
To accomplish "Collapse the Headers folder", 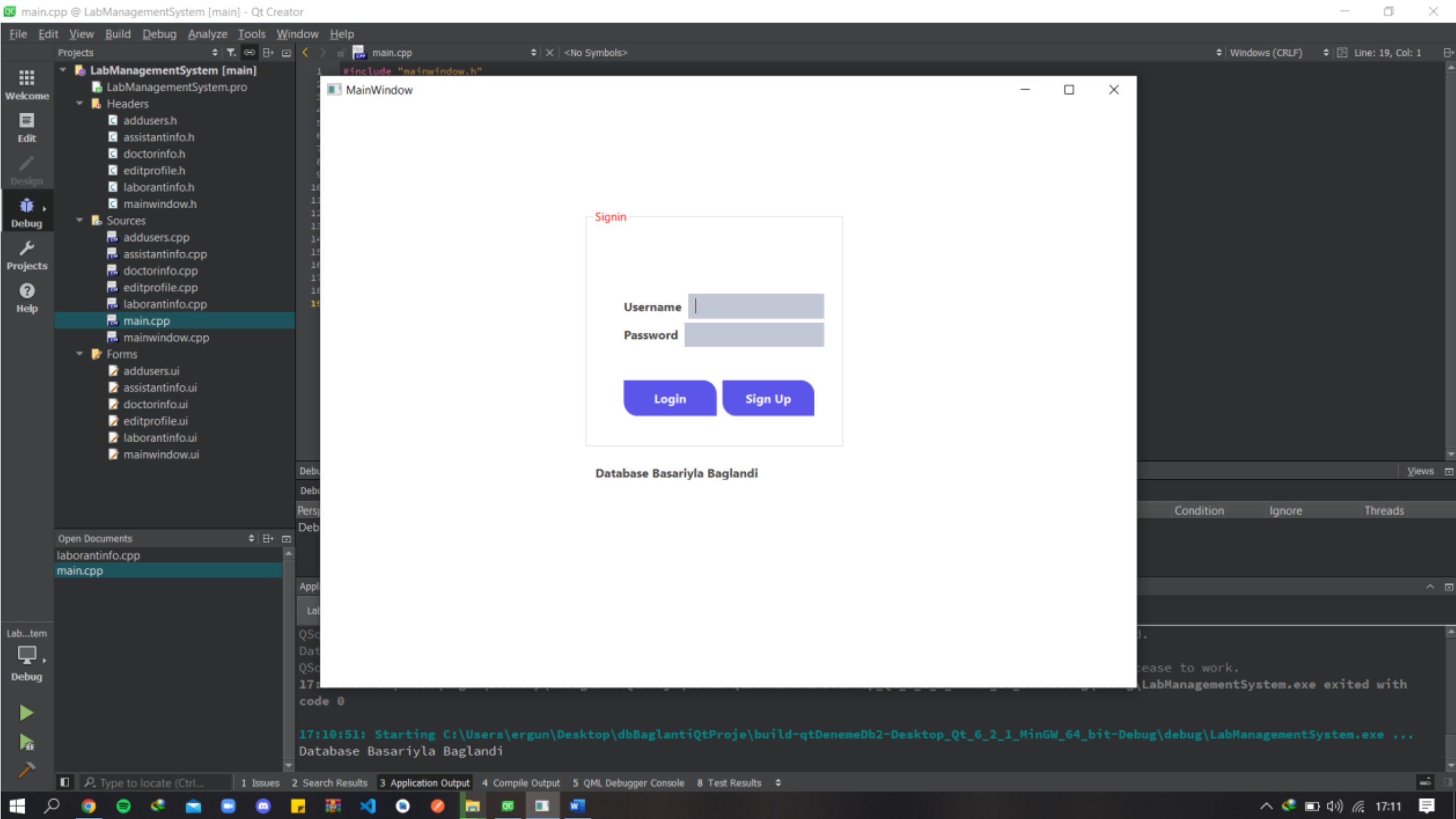I will (79, 104).
